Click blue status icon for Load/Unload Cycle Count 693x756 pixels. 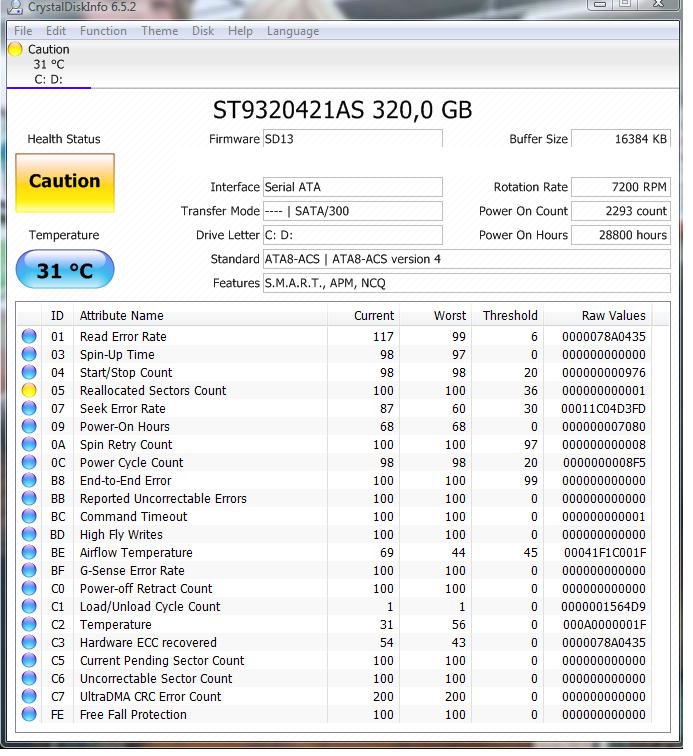point(29,606)
